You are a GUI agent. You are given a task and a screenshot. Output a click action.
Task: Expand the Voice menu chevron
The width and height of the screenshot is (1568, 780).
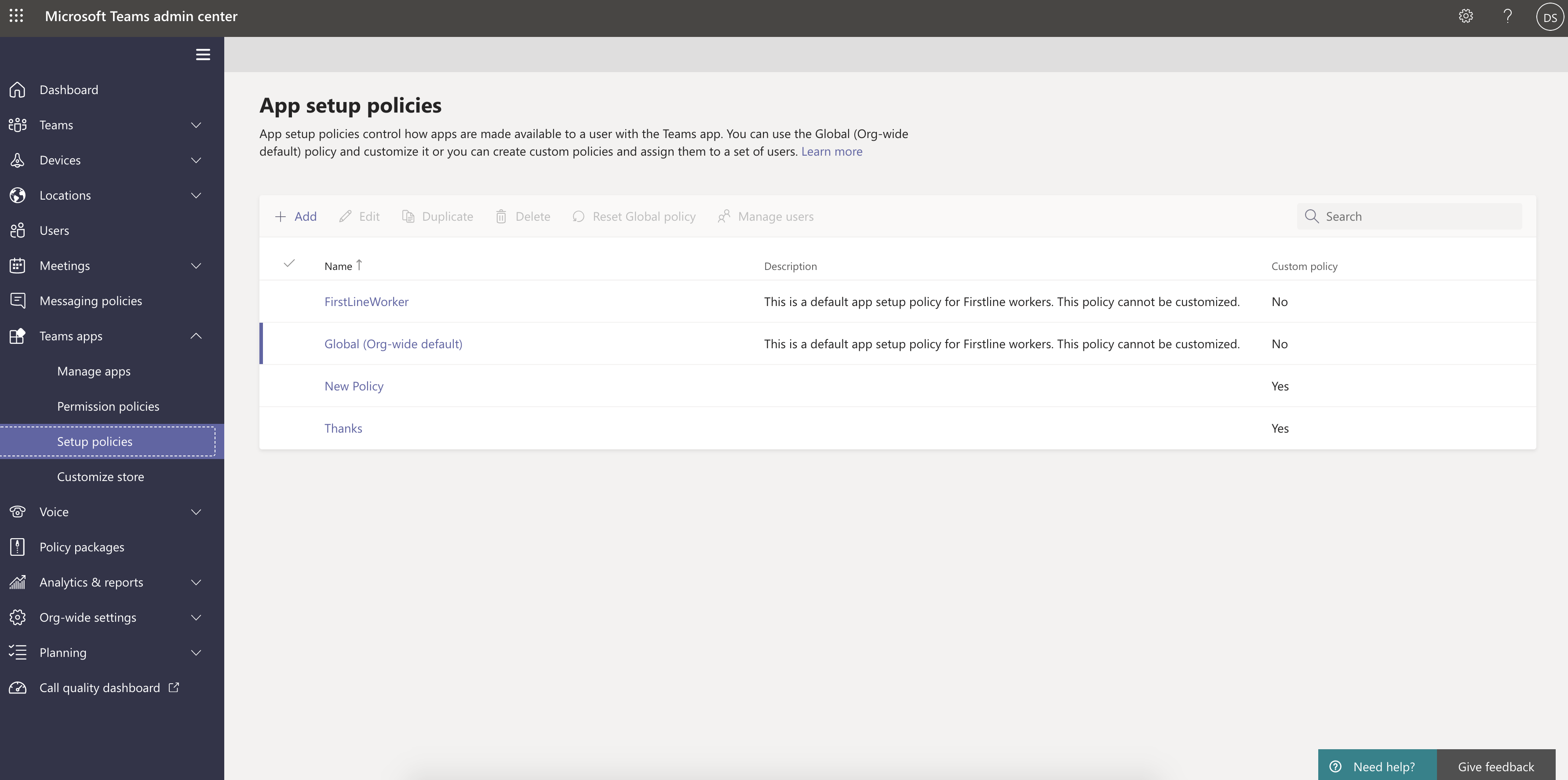[x=196, y=512]
